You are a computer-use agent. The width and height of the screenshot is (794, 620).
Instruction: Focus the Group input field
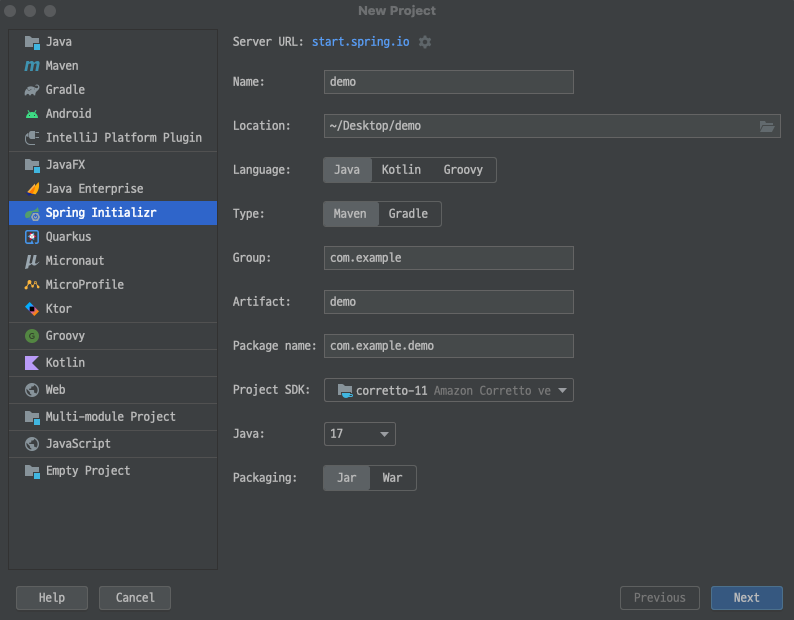tap(449, 258)
